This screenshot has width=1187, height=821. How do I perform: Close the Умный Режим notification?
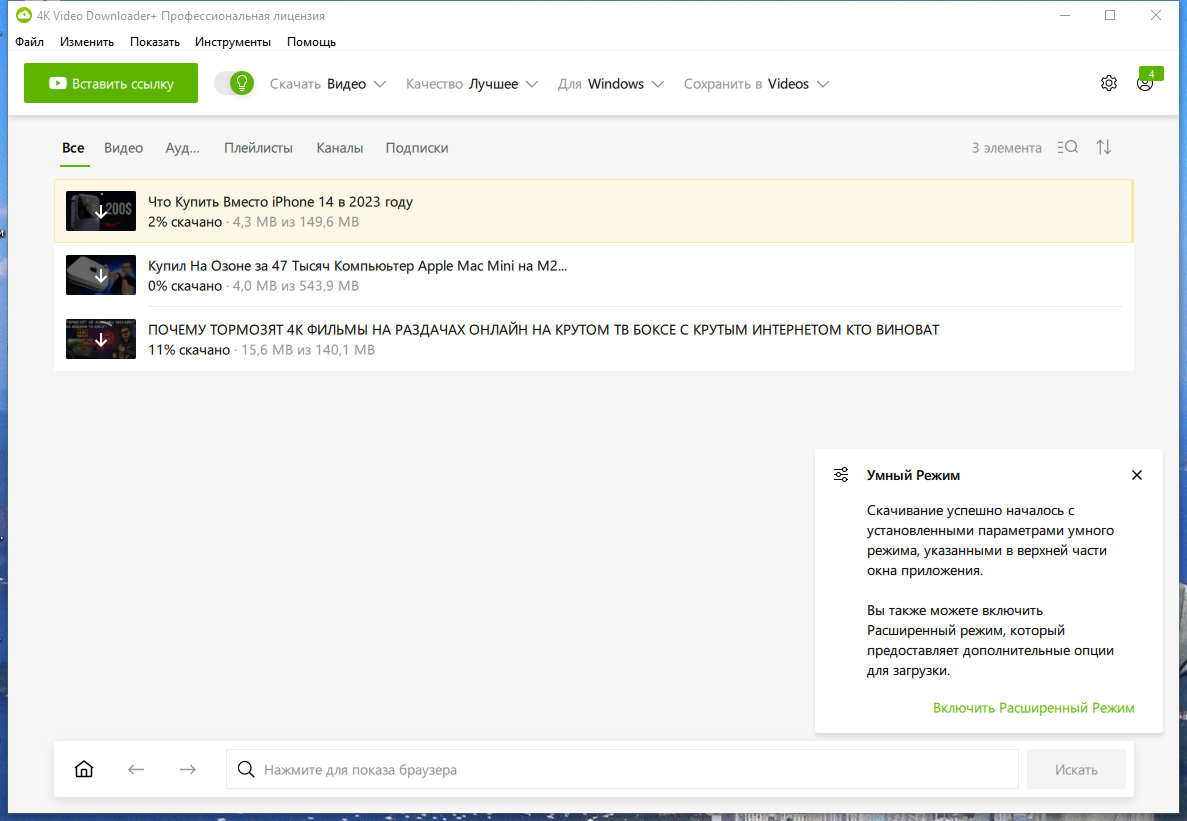tap(1136, 475)
